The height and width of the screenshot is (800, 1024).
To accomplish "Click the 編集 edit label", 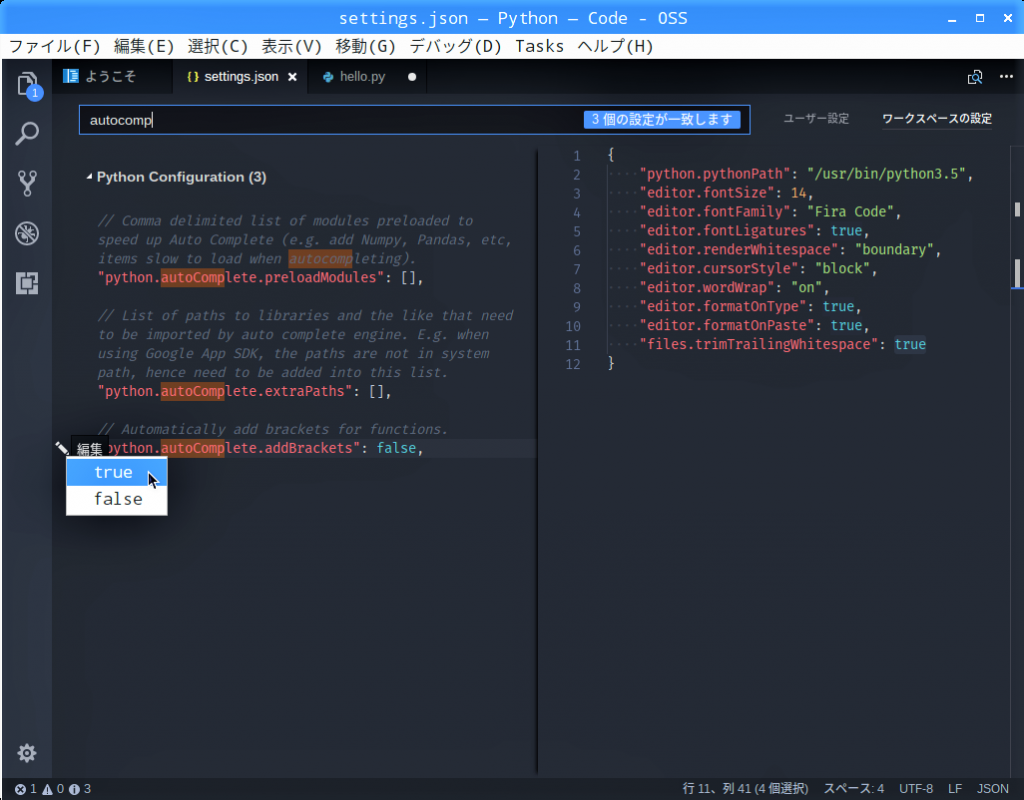I will click(90, 449).
